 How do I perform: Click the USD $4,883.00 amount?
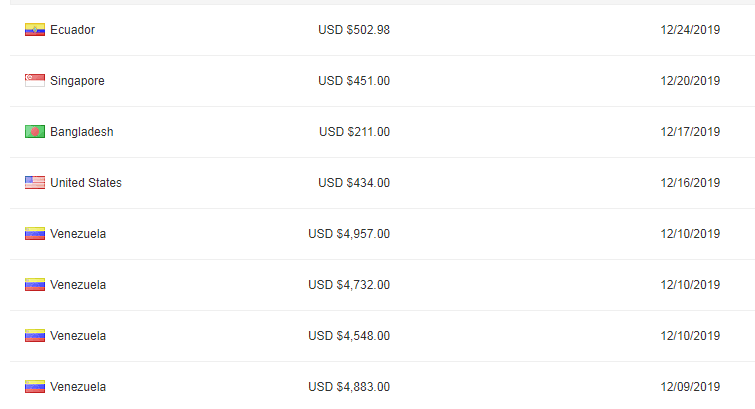click(349, 387)
